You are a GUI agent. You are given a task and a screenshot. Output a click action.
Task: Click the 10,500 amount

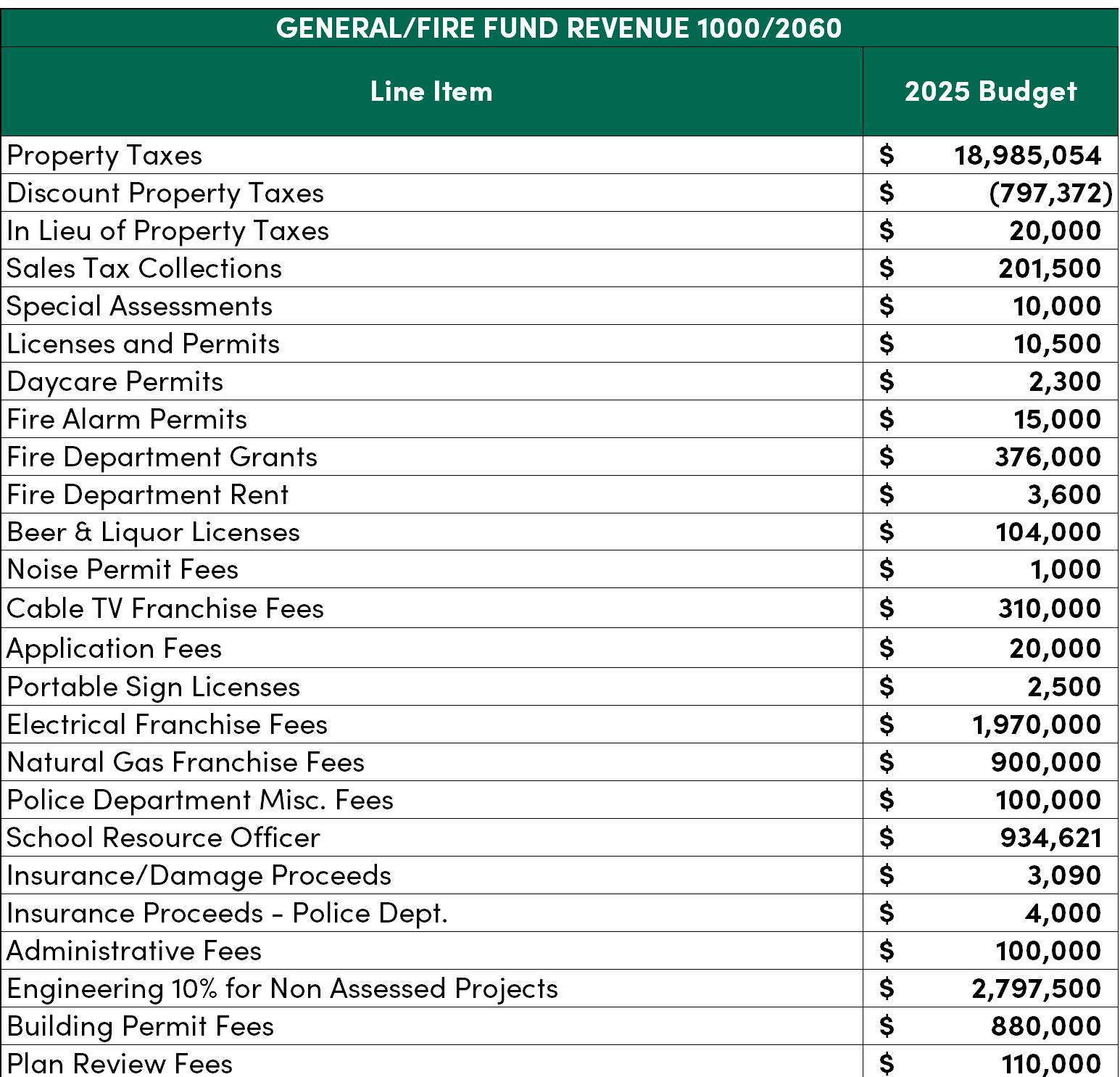pos(1057,344)
